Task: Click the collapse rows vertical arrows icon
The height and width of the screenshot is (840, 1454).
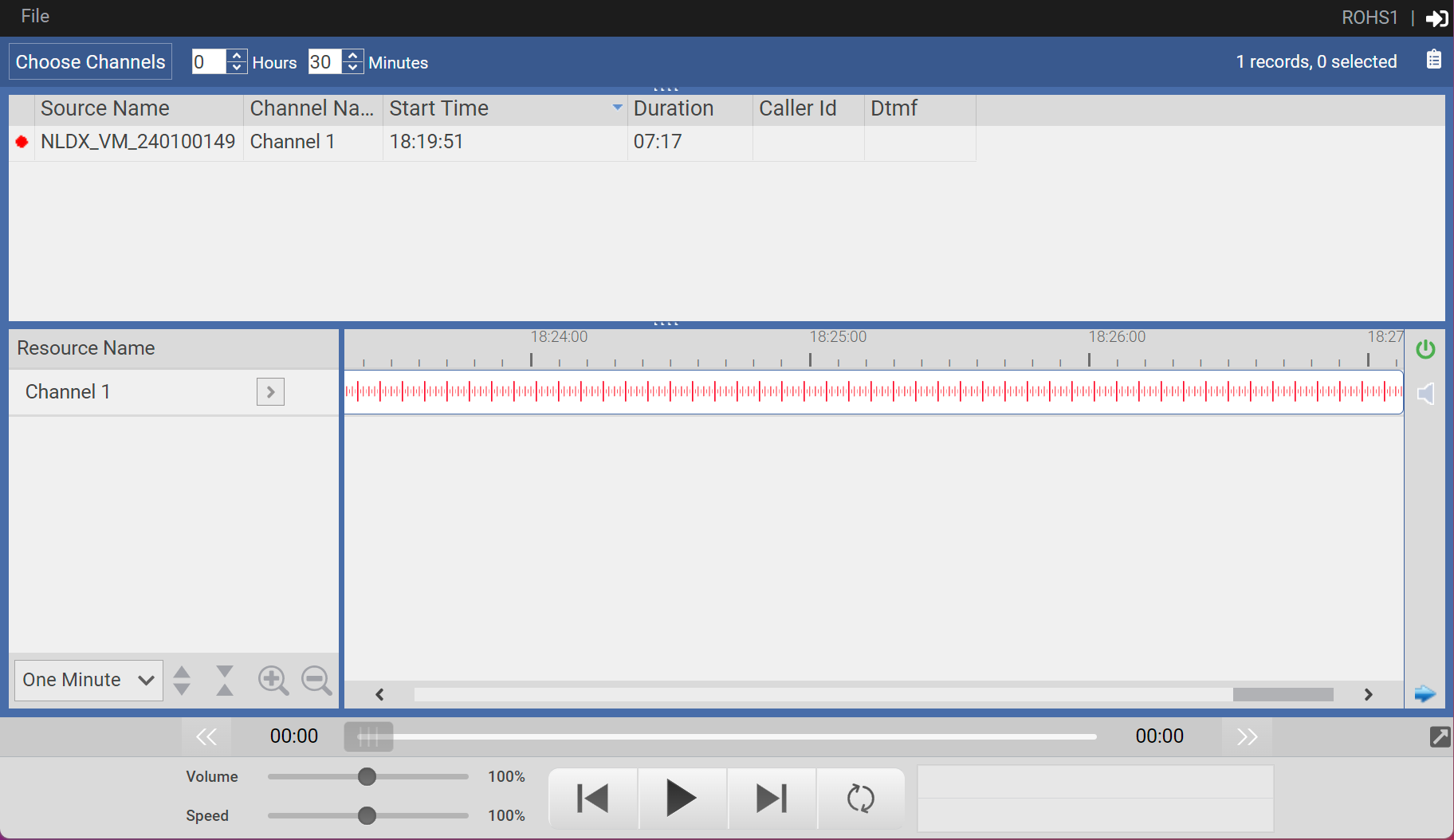Action: 225,681
